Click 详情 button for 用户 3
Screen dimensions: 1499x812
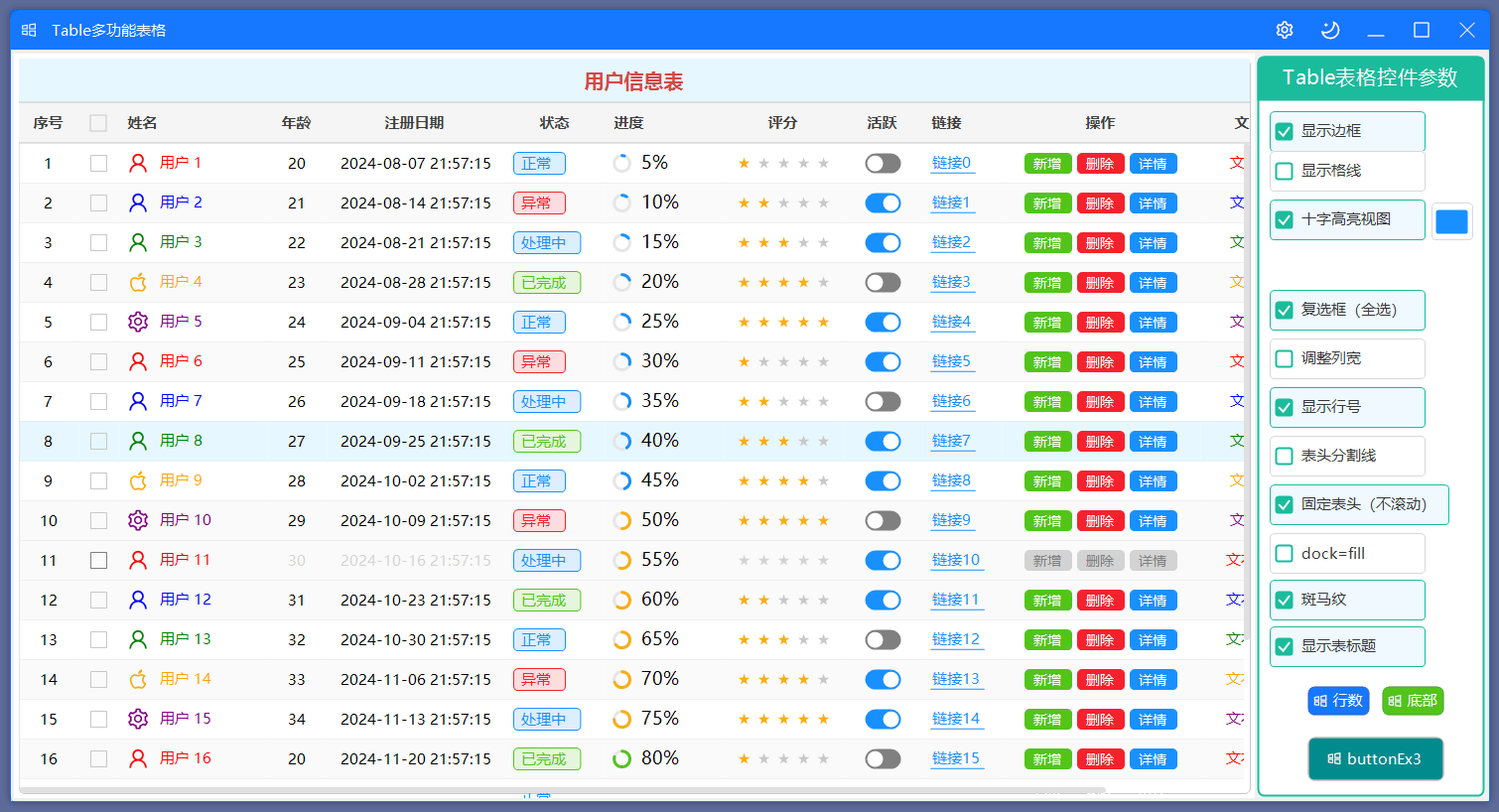click(x=1153, y=243)
